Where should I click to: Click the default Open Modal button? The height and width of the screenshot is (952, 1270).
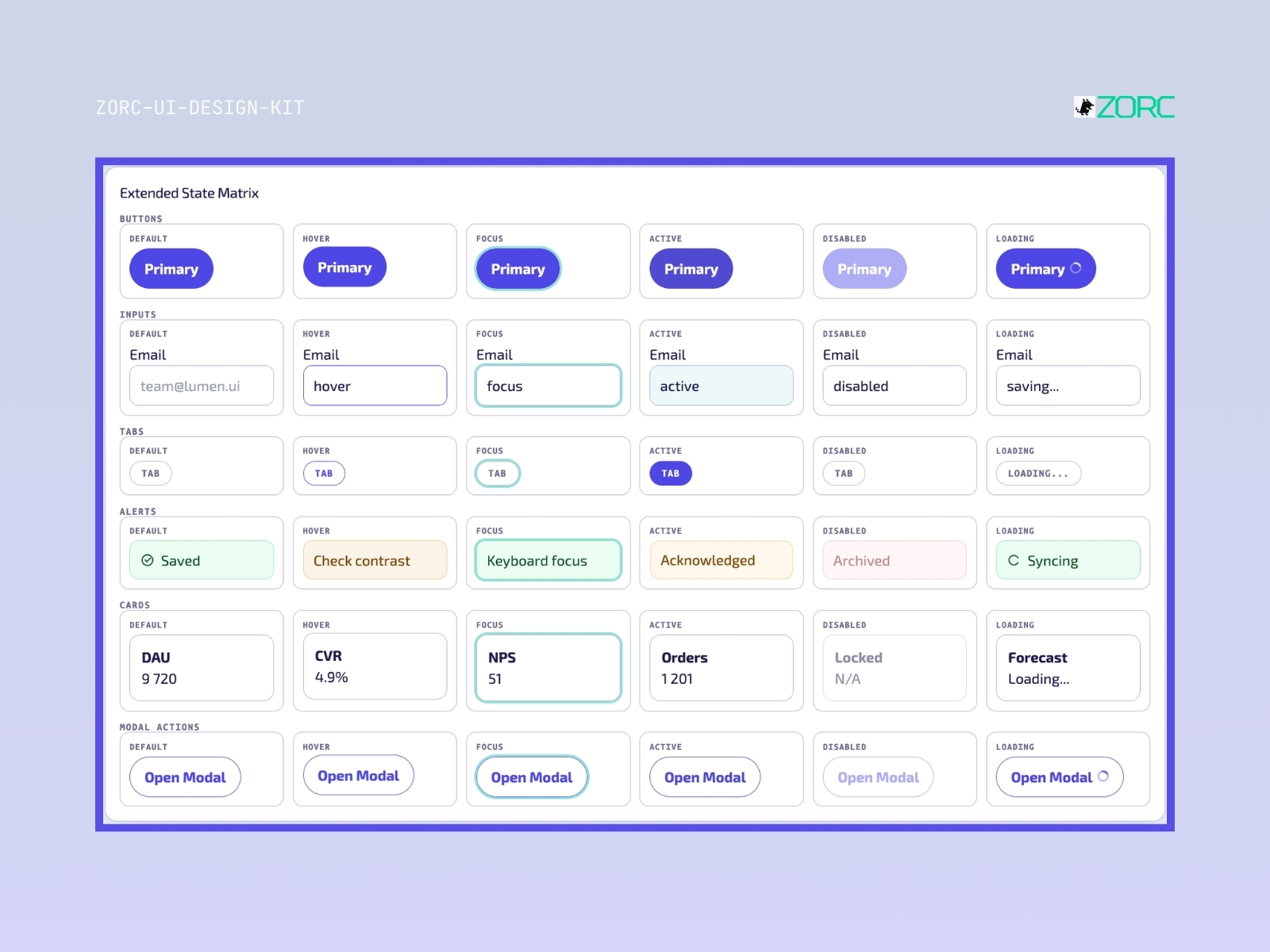185,777
